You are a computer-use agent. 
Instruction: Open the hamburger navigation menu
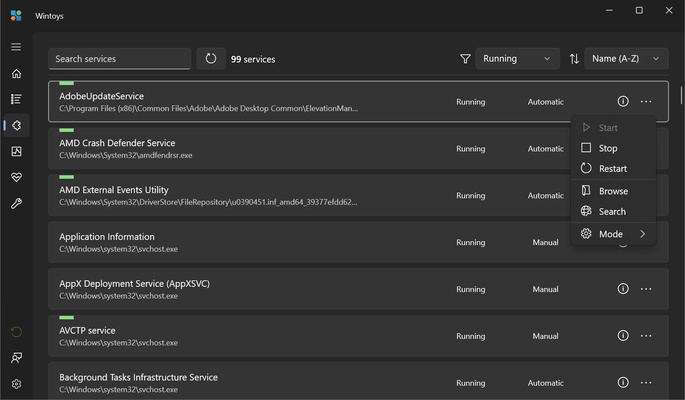click(x=16, y=47)
